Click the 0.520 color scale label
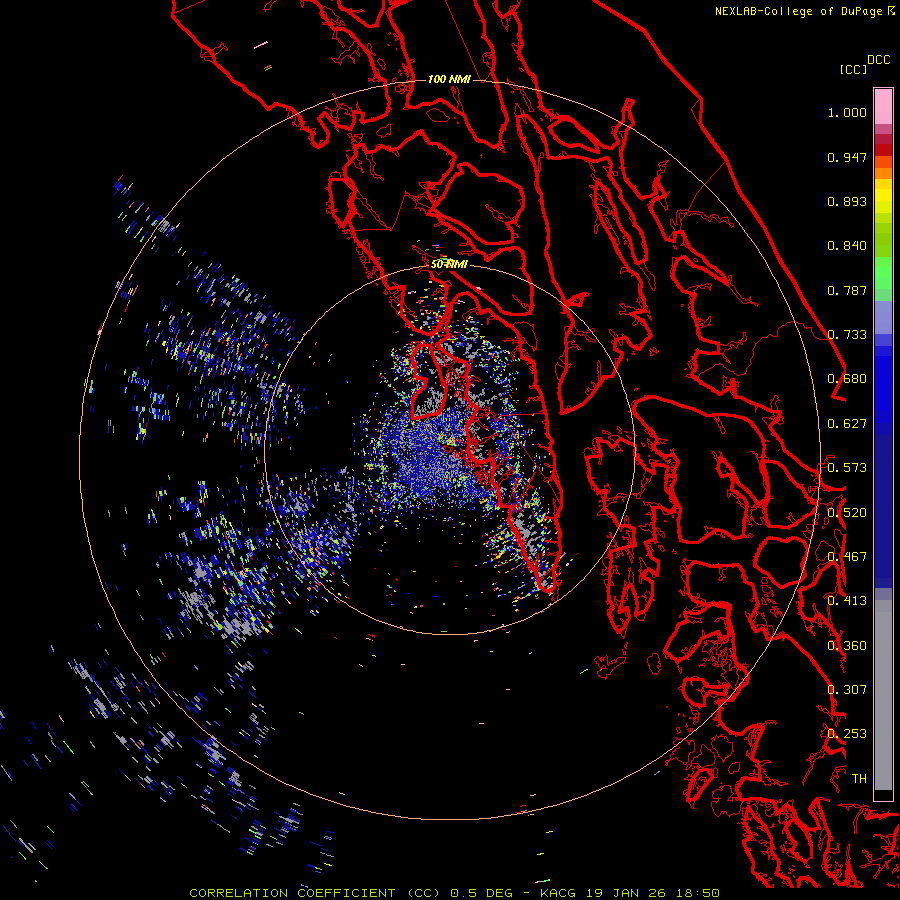 847,512
